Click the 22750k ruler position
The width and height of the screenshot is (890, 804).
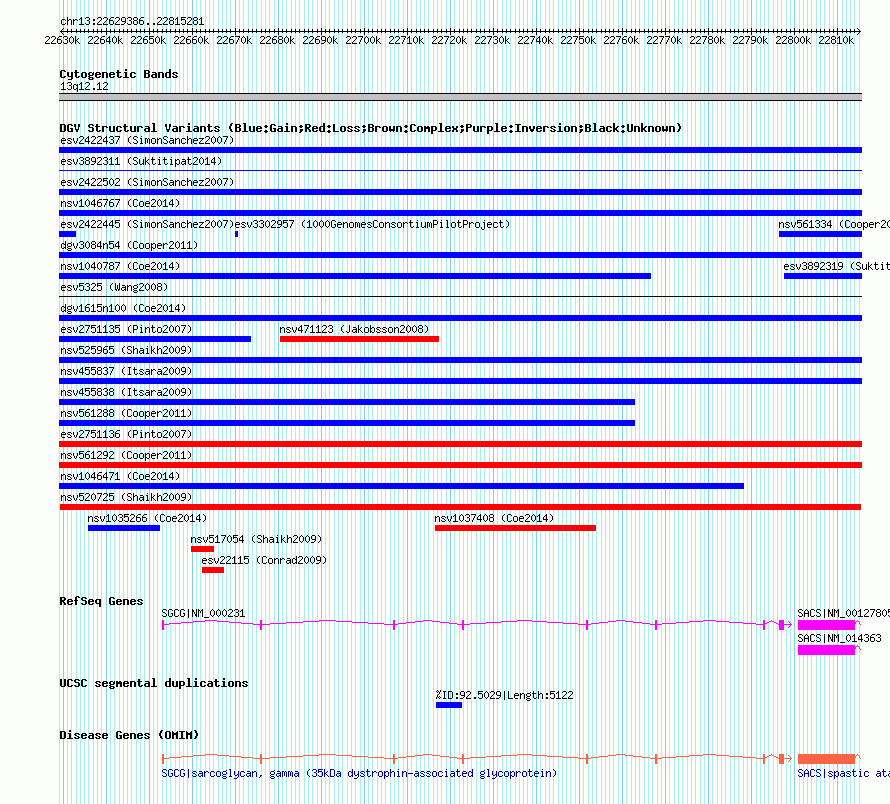578,40
